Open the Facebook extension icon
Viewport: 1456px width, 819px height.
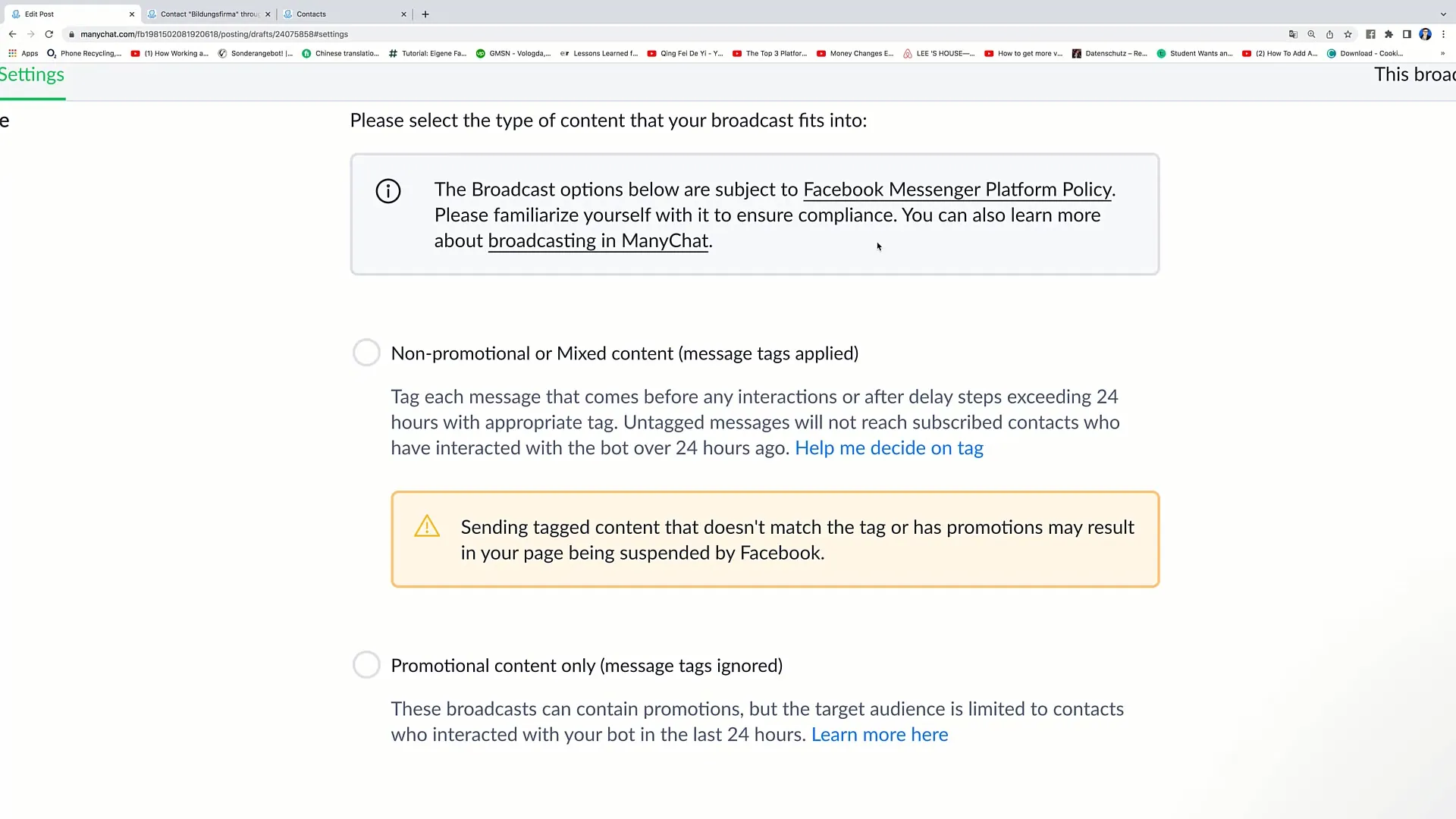point(1370,34)
